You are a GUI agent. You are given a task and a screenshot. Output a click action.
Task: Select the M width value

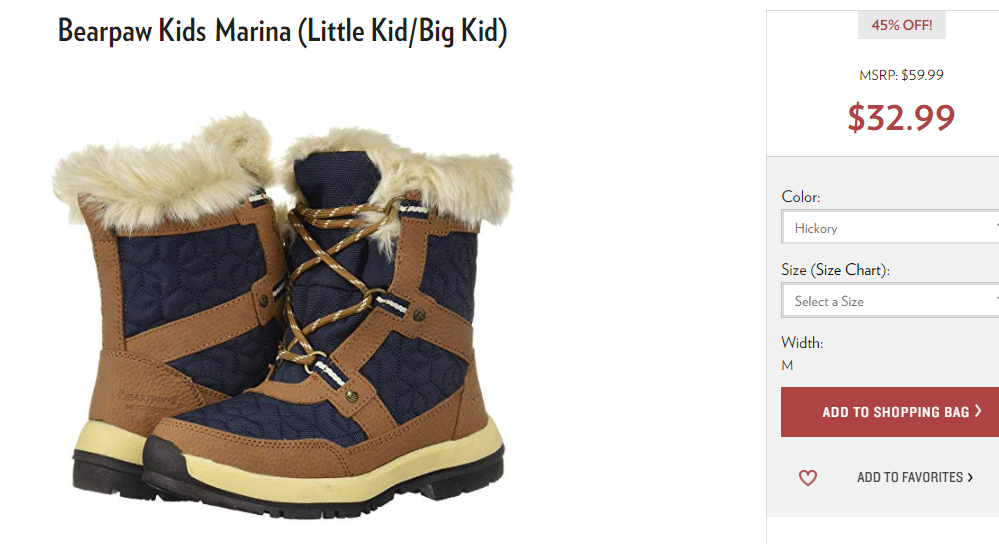click(x=787, y=365)
